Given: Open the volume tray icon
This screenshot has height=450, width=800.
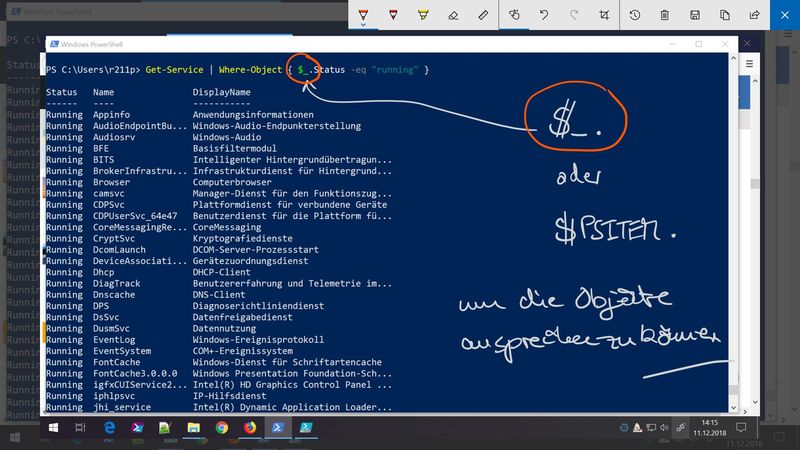Looking at the screenshot, I should pos(664,428).
